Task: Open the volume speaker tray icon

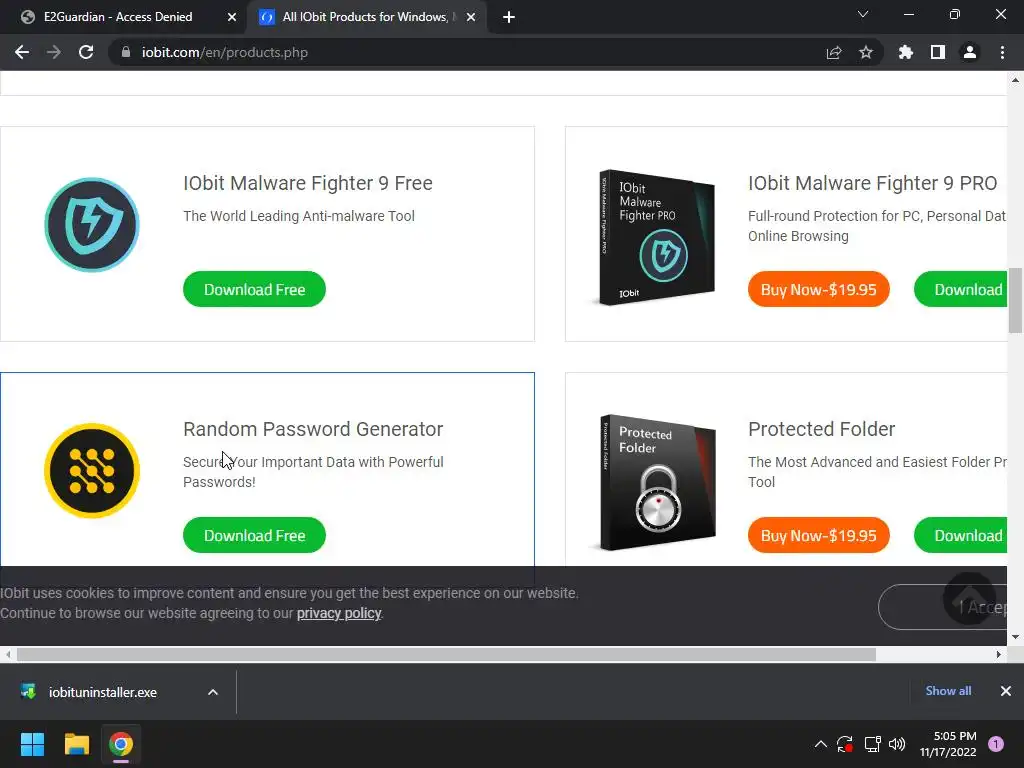Action: pyautogui.click(x=897, y=744)
